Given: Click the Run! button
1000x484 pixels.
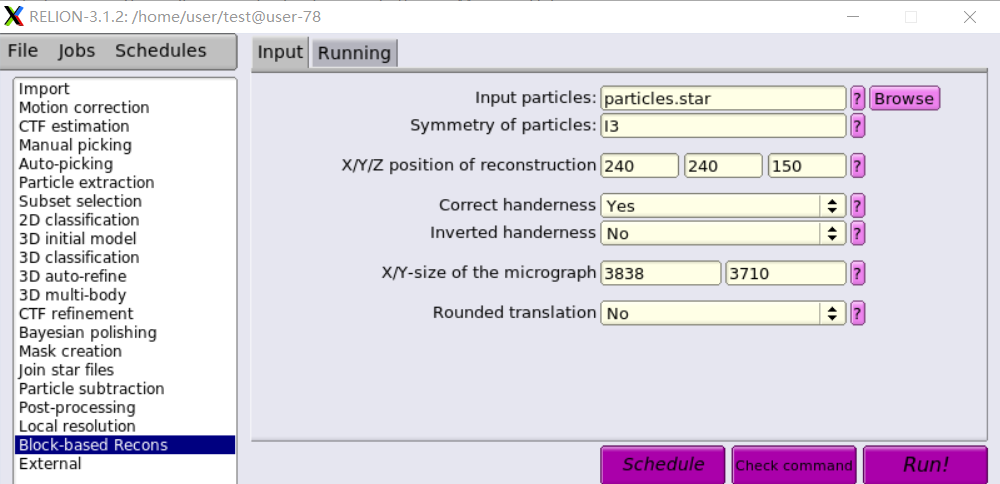Looking at the screenshot, I should click(925, 465).
